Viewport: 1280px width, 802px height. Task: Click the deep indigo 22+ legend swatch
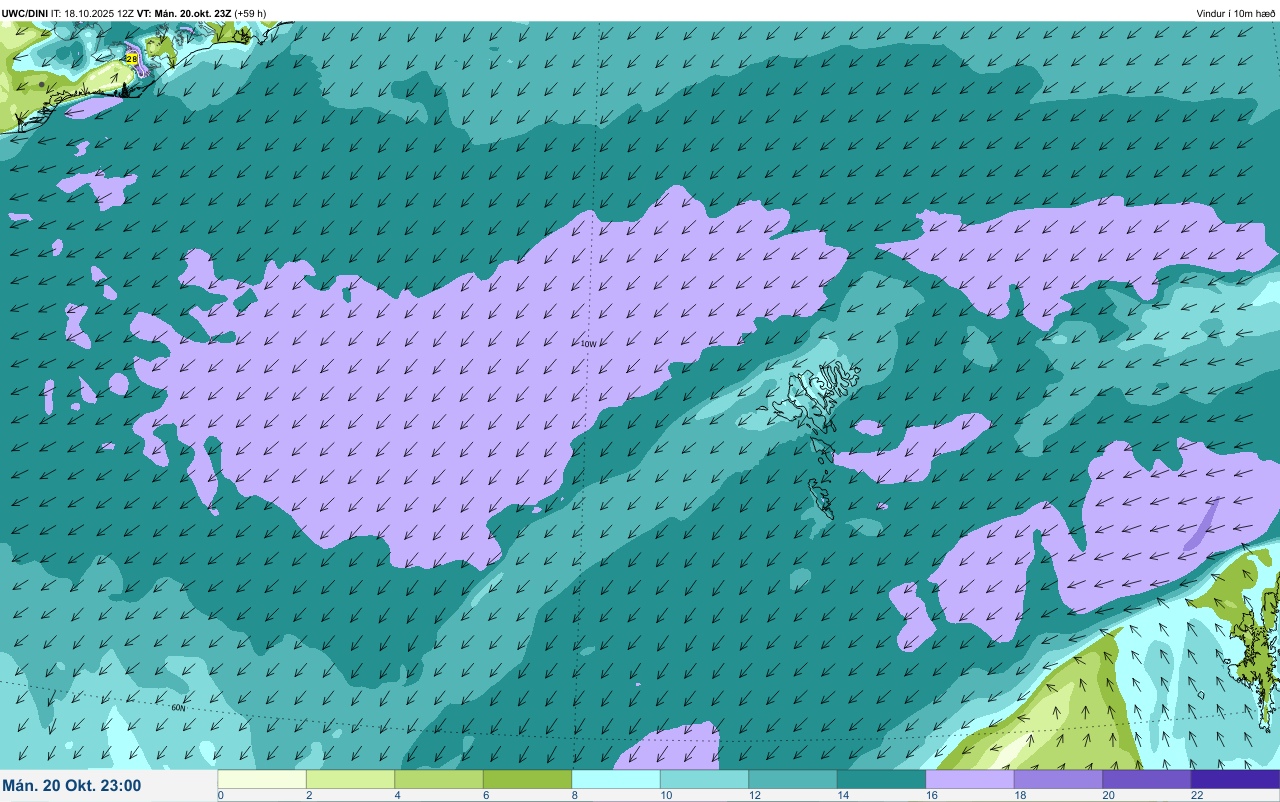point(1235,779)
